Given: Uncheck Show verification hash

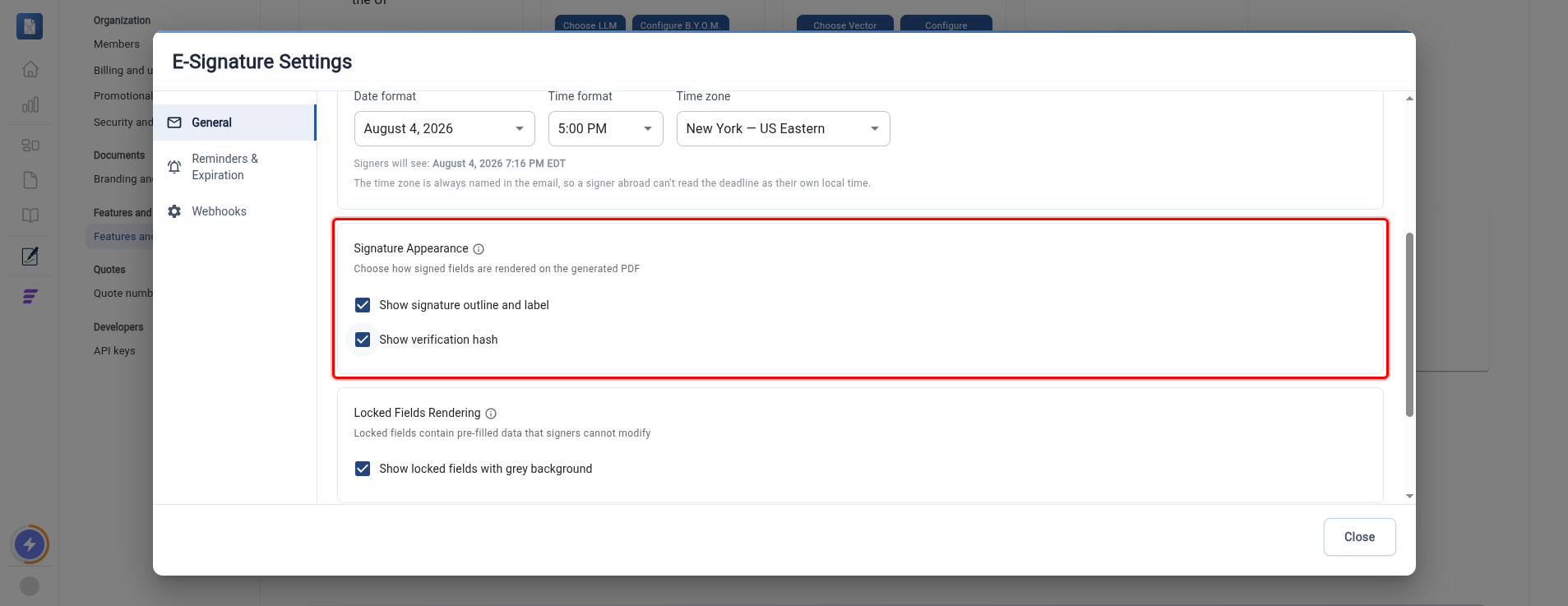Looking at the screenshot, I should [x=363, y=340].
